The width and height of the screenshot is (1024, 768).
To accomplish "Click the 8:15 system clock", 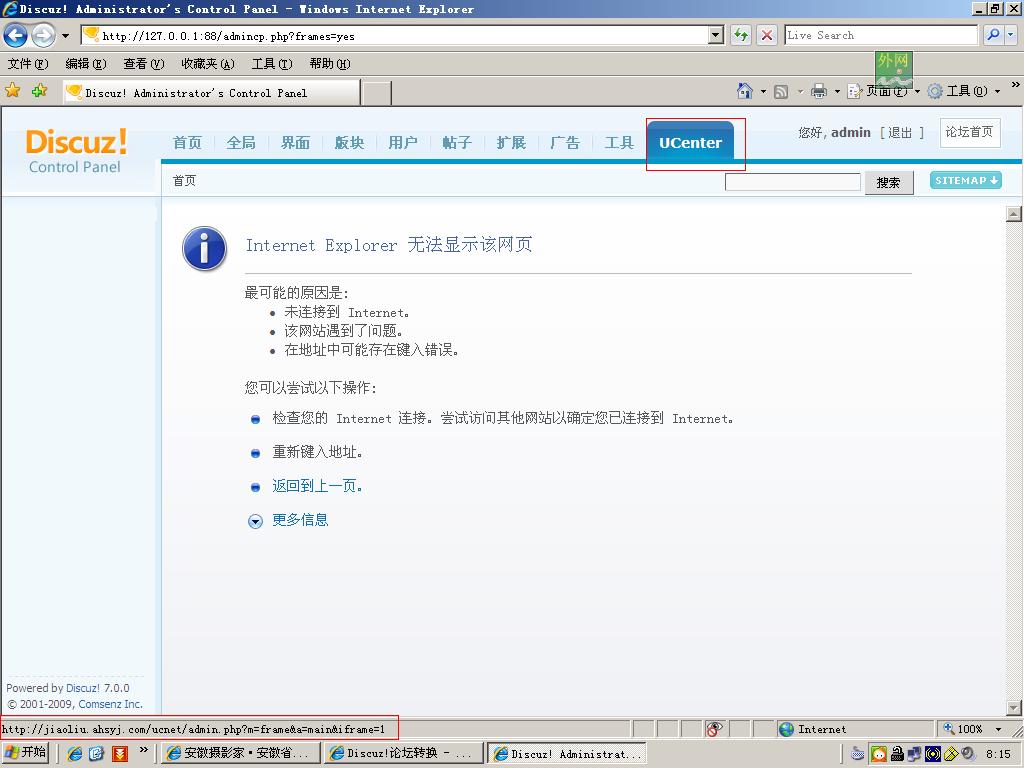I will (x=998, y=754).
